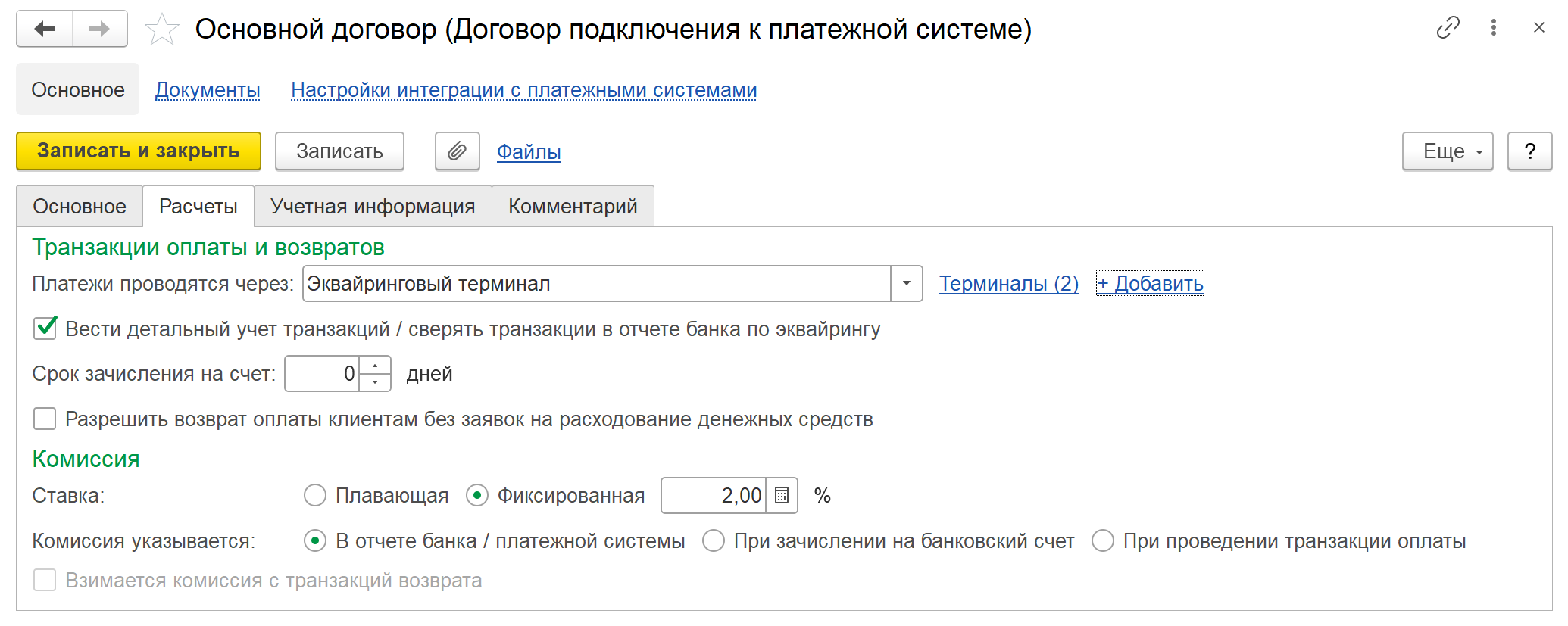The height and width of the screenshot is (626, 1568).
Task: Copy link using the chain link icon
Action: click(x=1448, y=28)
